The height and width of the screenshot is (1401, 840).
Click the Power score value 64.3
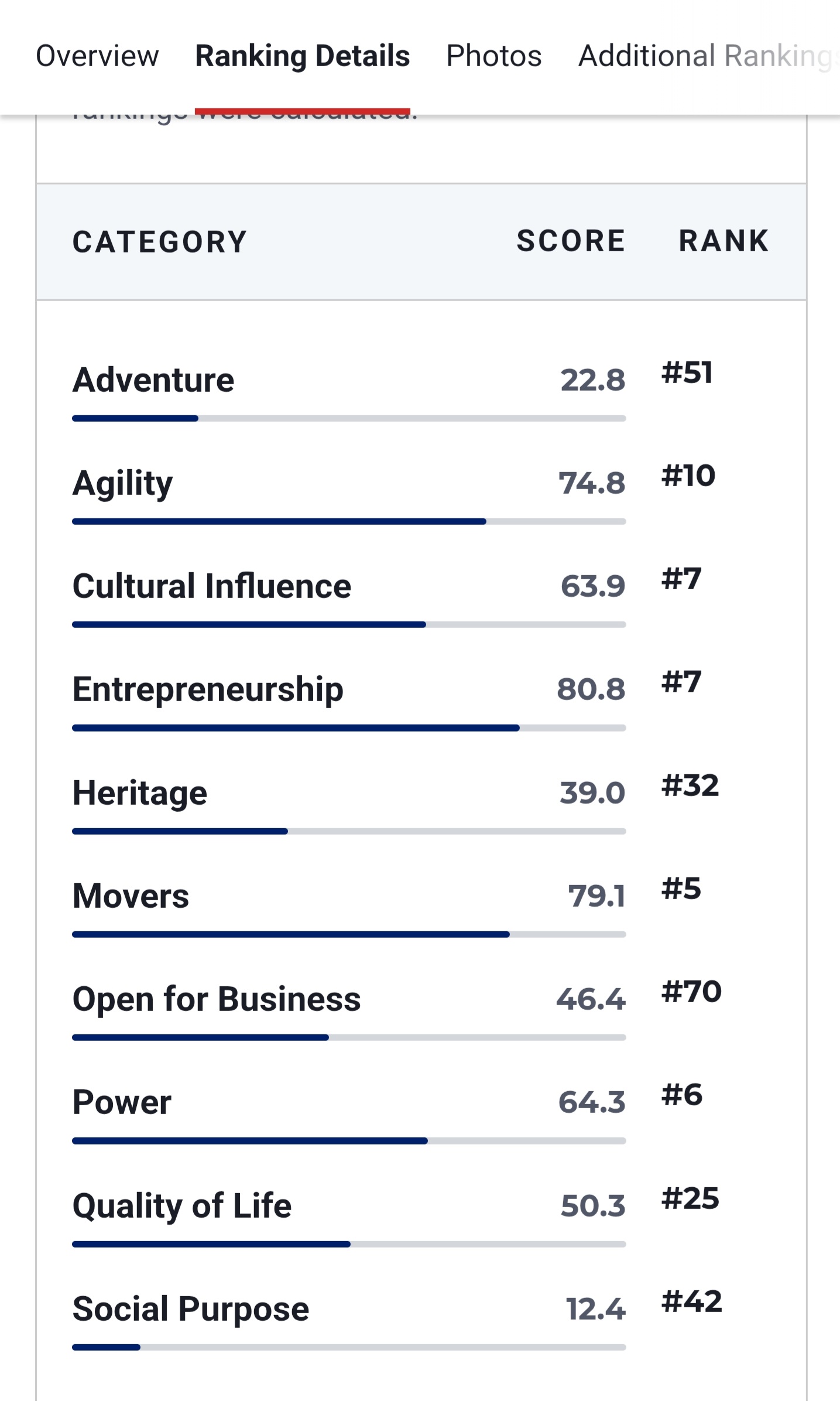tap(592, 1102)
